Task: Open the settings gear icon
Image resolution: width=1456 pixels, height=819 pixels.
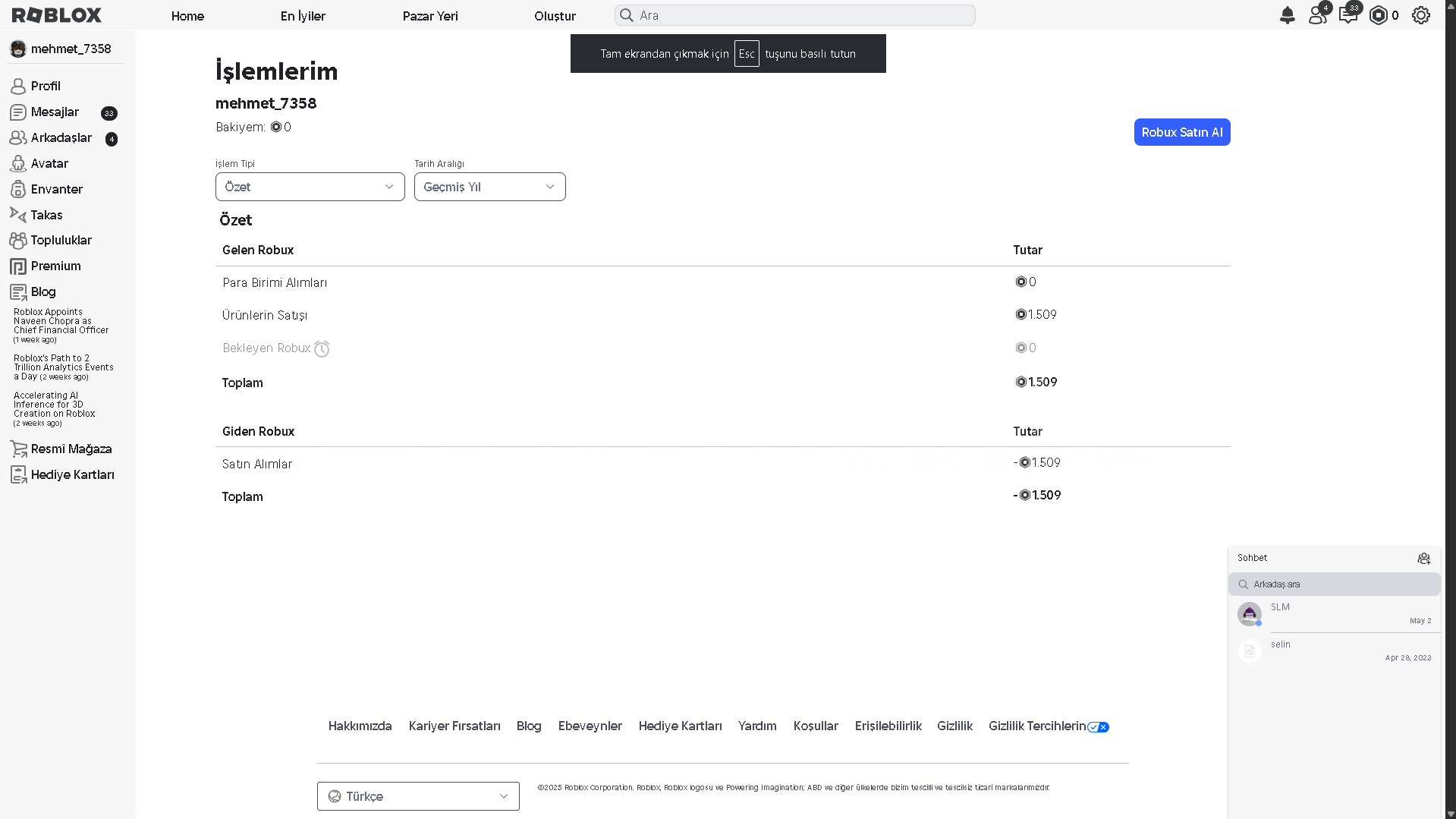Action: (x=1421, y=15)
